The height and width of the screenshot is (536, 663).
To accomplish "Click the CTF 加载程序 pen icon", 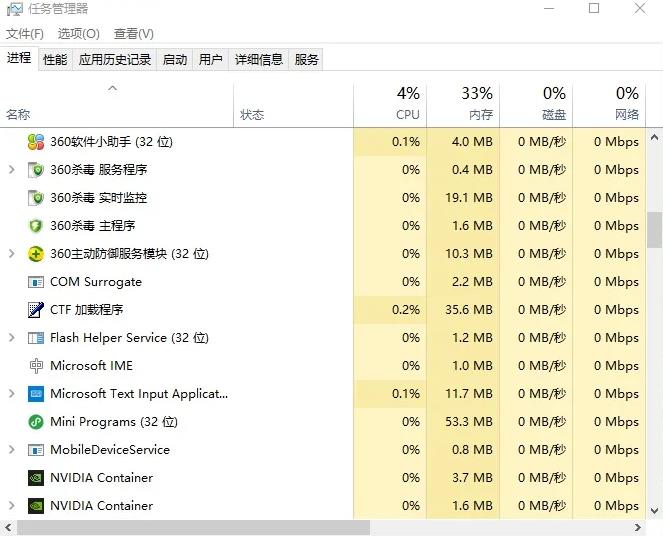I will coord(36,310).
